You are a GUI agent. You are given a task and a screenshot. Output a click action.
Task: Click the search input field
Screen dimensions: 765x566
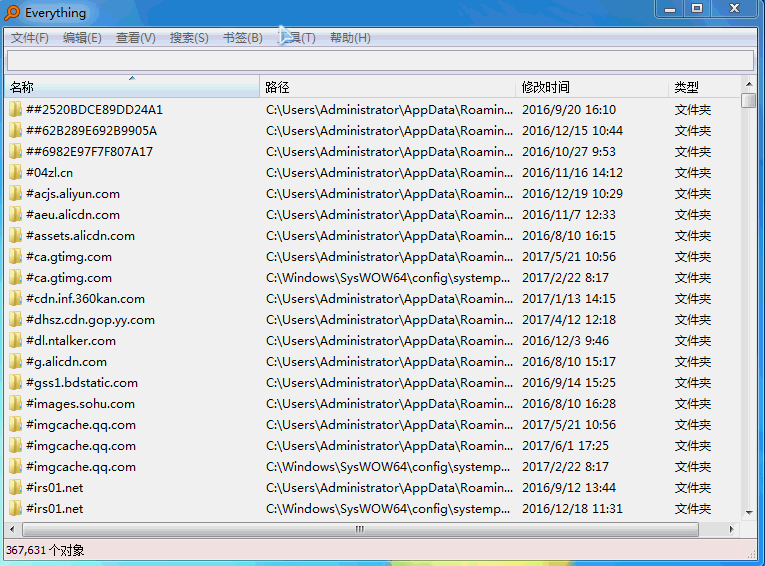(x=380, y=61)
